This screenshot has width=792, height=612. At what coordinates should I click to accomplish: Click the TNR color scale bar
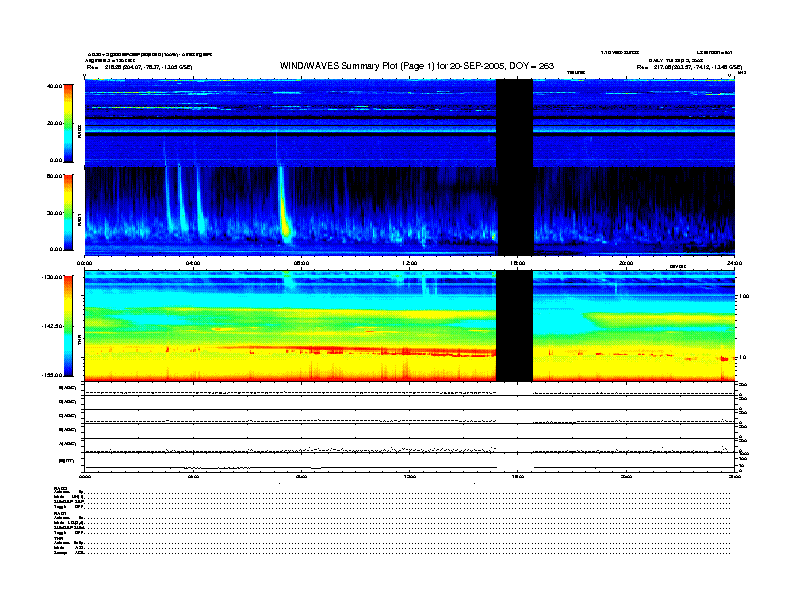[x=68, y=326]
